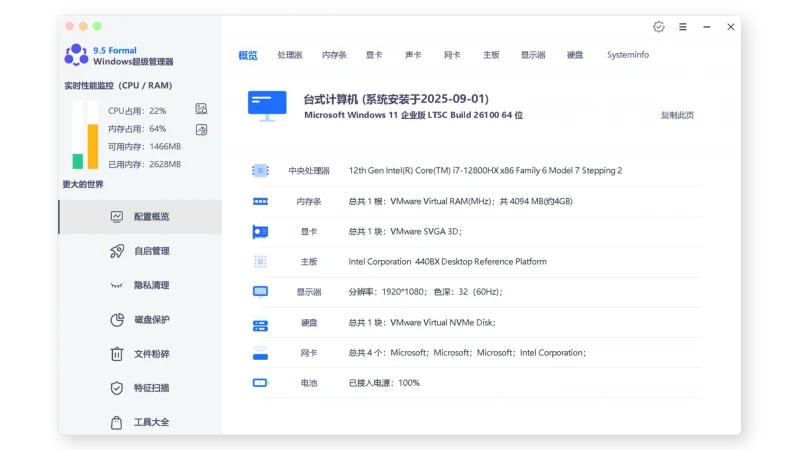Open 自启管理 in the sidebar
Viewport: 800px width, 450px height.
[x=140, y=251]
